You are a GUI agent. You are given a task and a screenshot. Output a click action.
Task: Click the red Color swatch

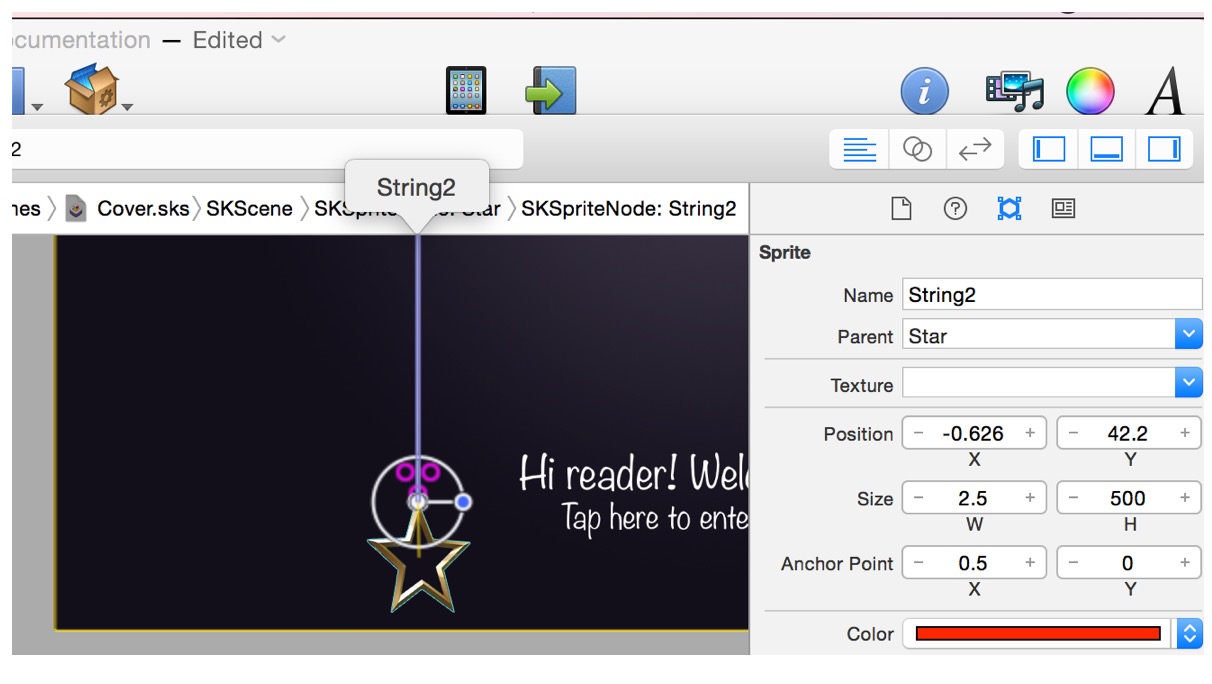point(1038,633)
